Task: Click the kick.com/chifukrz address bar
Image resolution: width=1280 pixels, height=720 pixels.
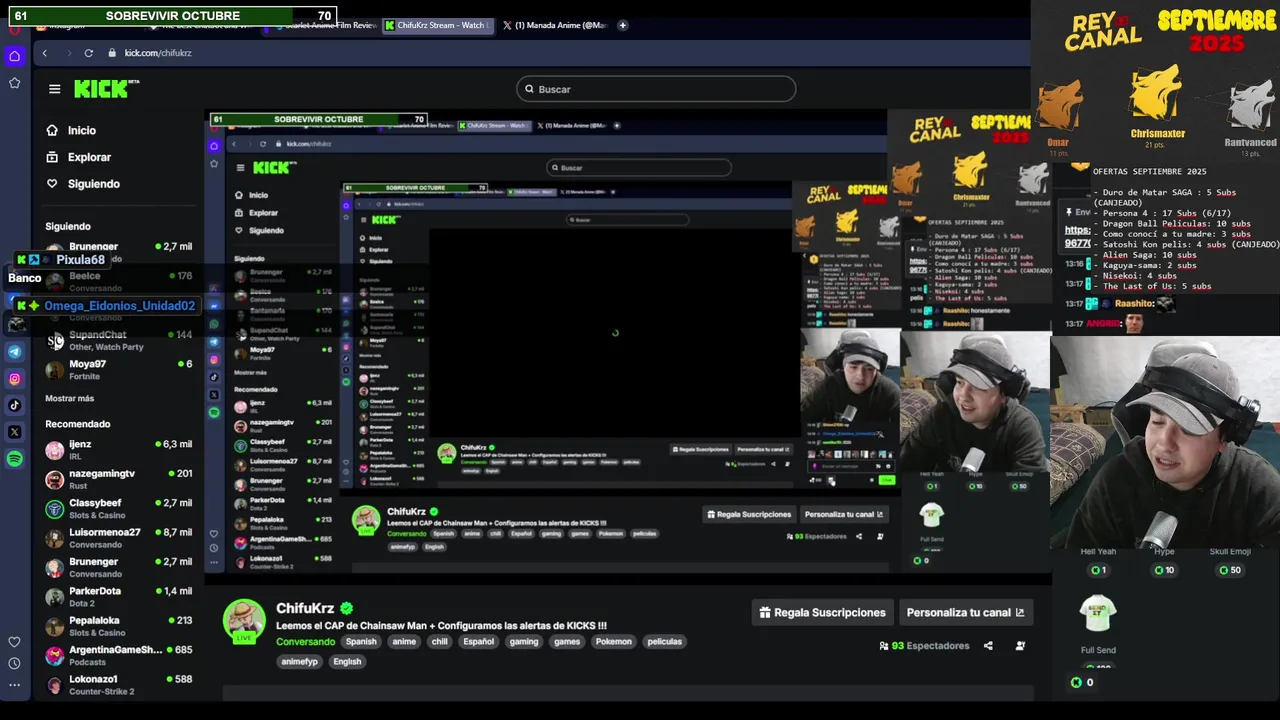Action: (157, 53)
